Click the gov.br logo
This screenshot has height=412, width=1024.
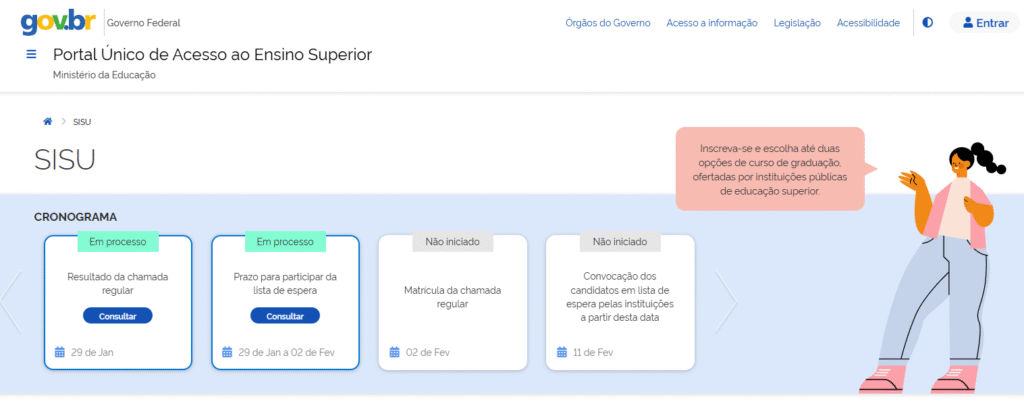click(x=58, y=22)
